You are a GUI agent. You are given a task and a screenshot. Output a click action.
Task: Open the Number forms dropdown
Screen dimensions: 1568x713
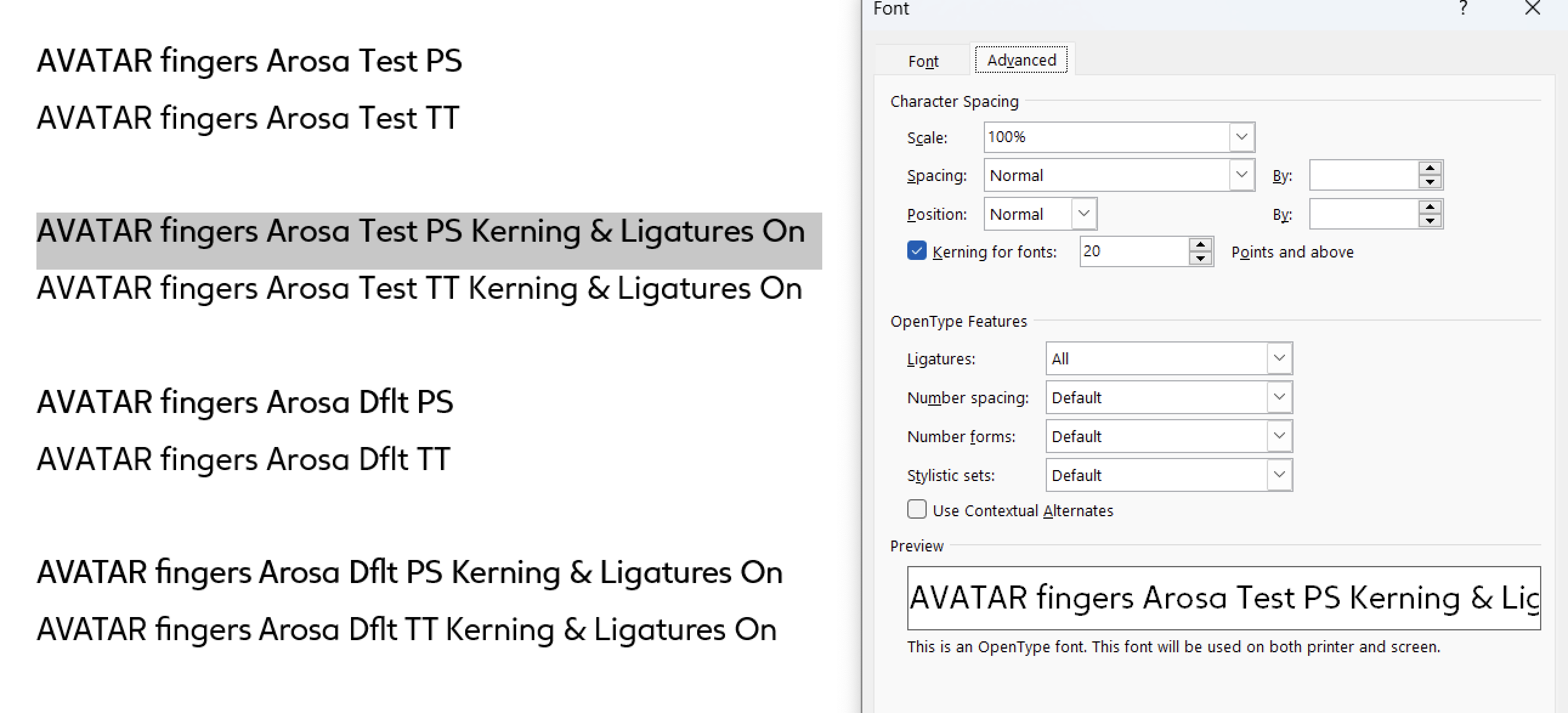1279,436
